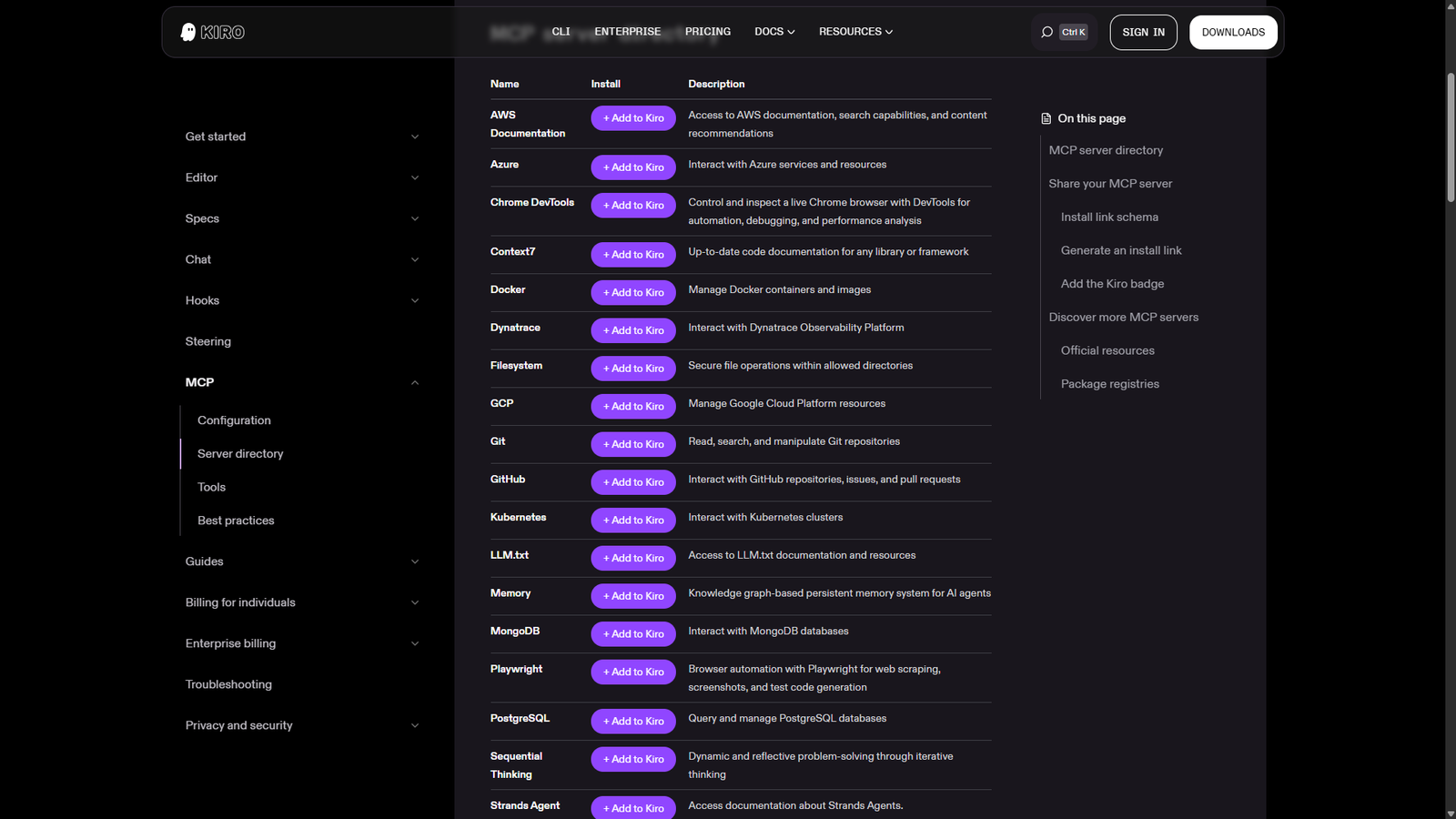The image size is (1456, 819).
Task: Add Git server to Kiro
Action: [x=633, y=444]
